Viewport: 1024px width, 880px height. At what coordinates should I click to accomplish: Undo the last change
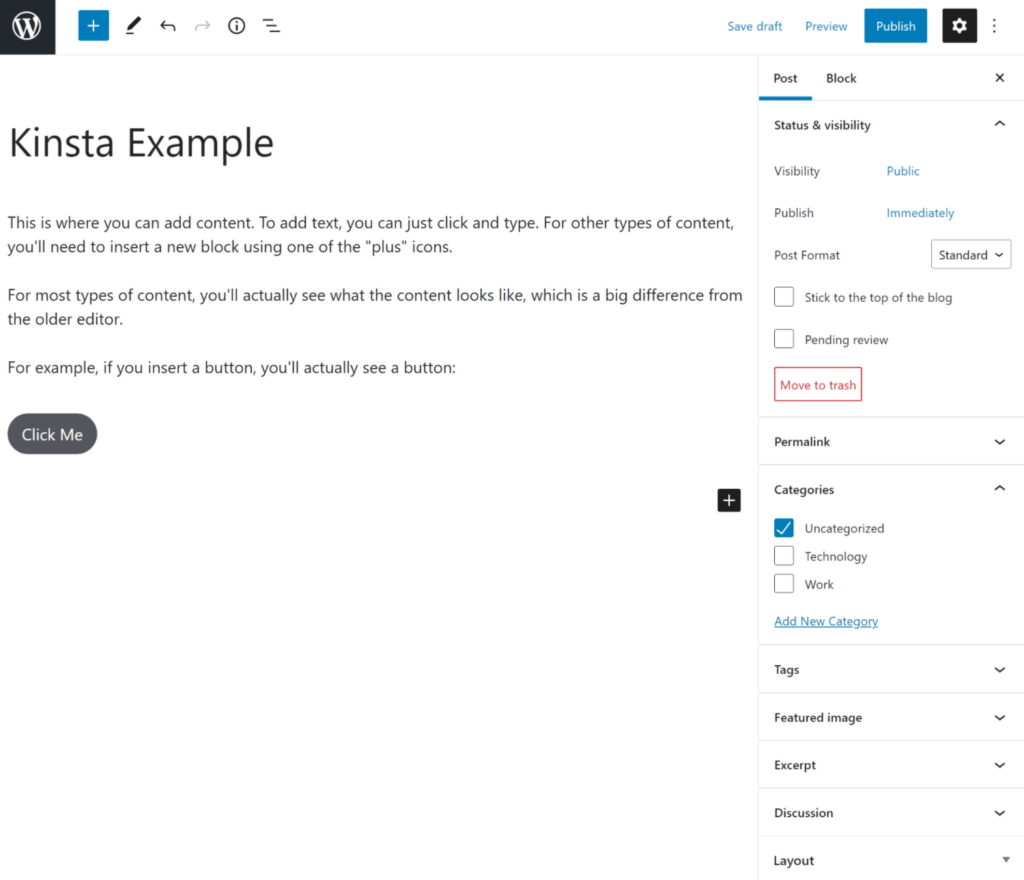(168, 25)
